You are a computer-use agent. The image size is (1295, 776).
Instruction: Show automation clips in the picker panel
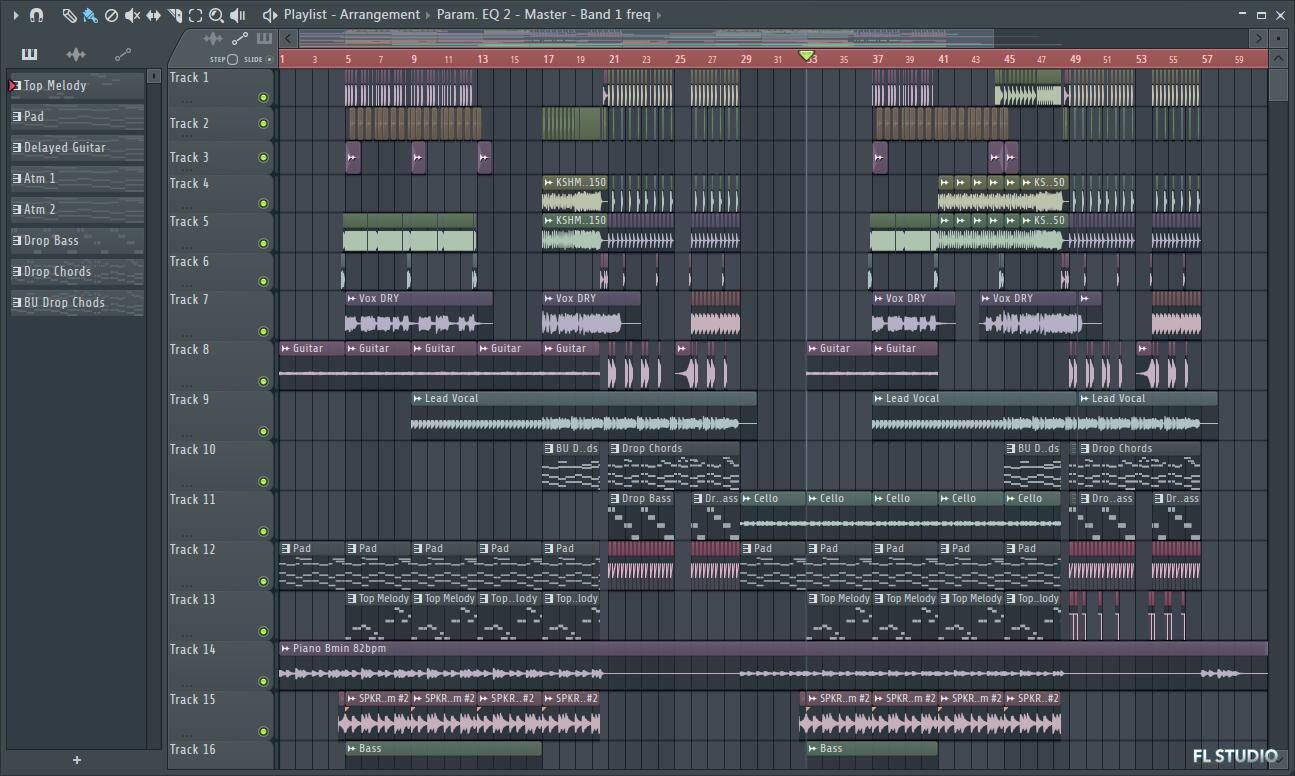point(122,54)
